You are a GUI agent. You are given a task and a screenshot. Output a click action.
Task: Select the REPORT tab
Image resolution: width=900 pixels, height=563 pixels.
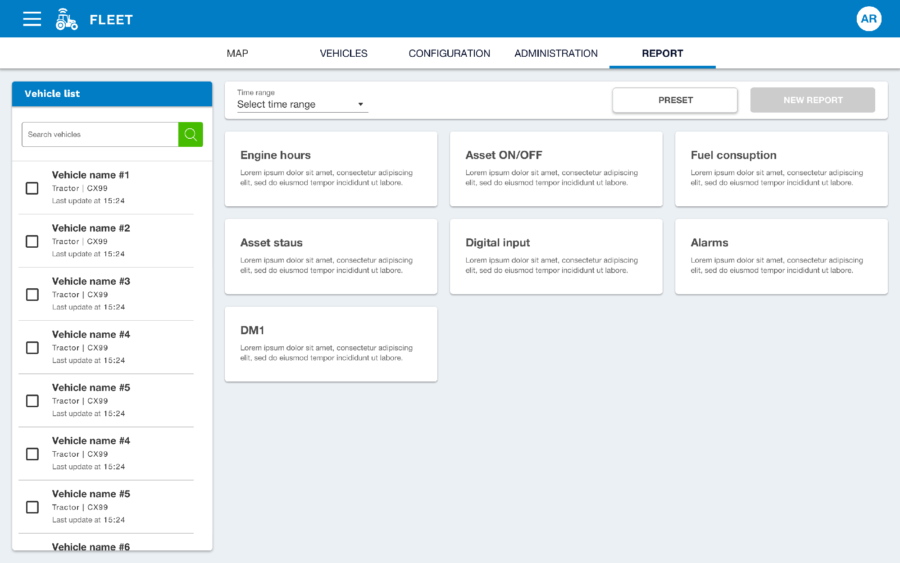[662, 53]
